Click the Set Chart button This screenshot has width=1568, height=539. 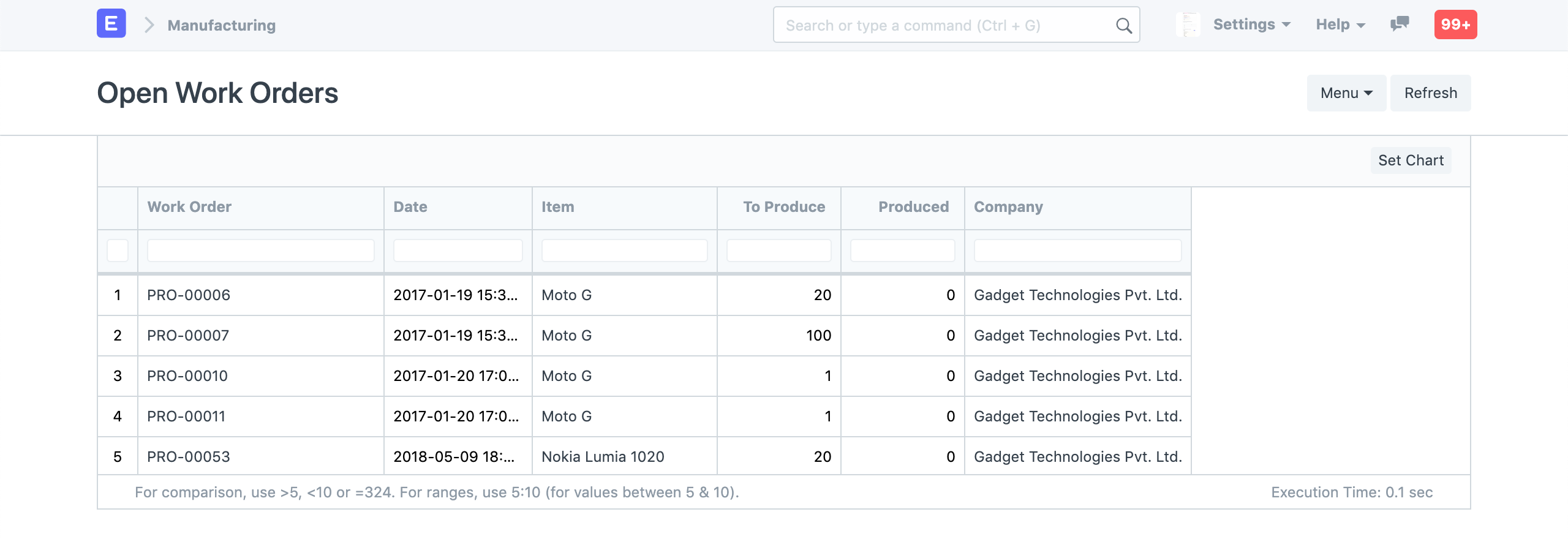[1411, 160]
